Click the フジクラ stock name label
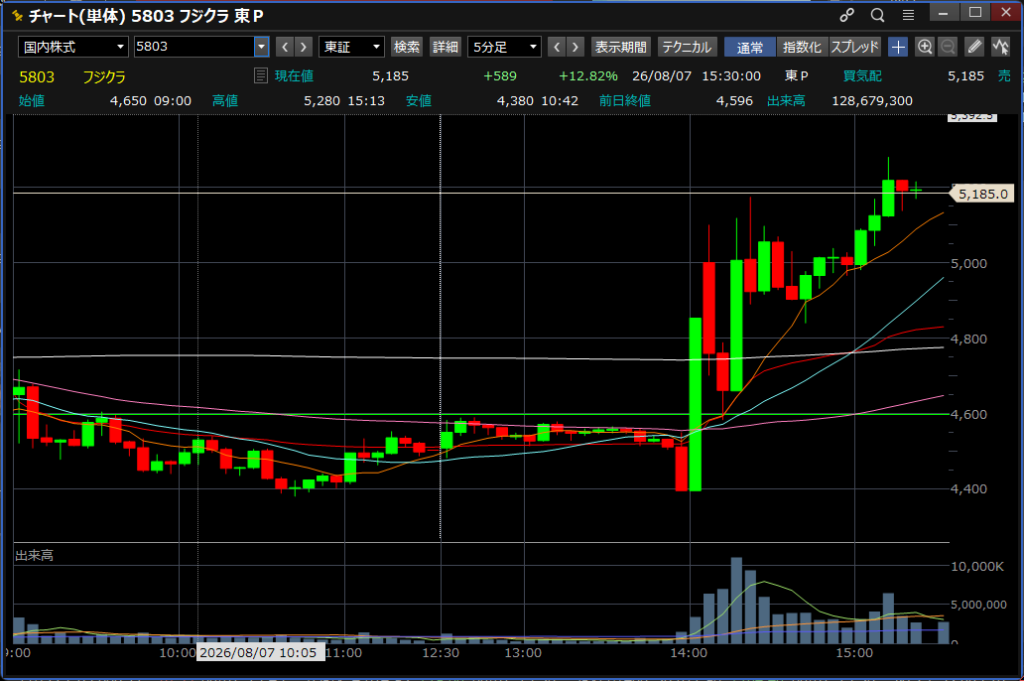 pos(104,77)
